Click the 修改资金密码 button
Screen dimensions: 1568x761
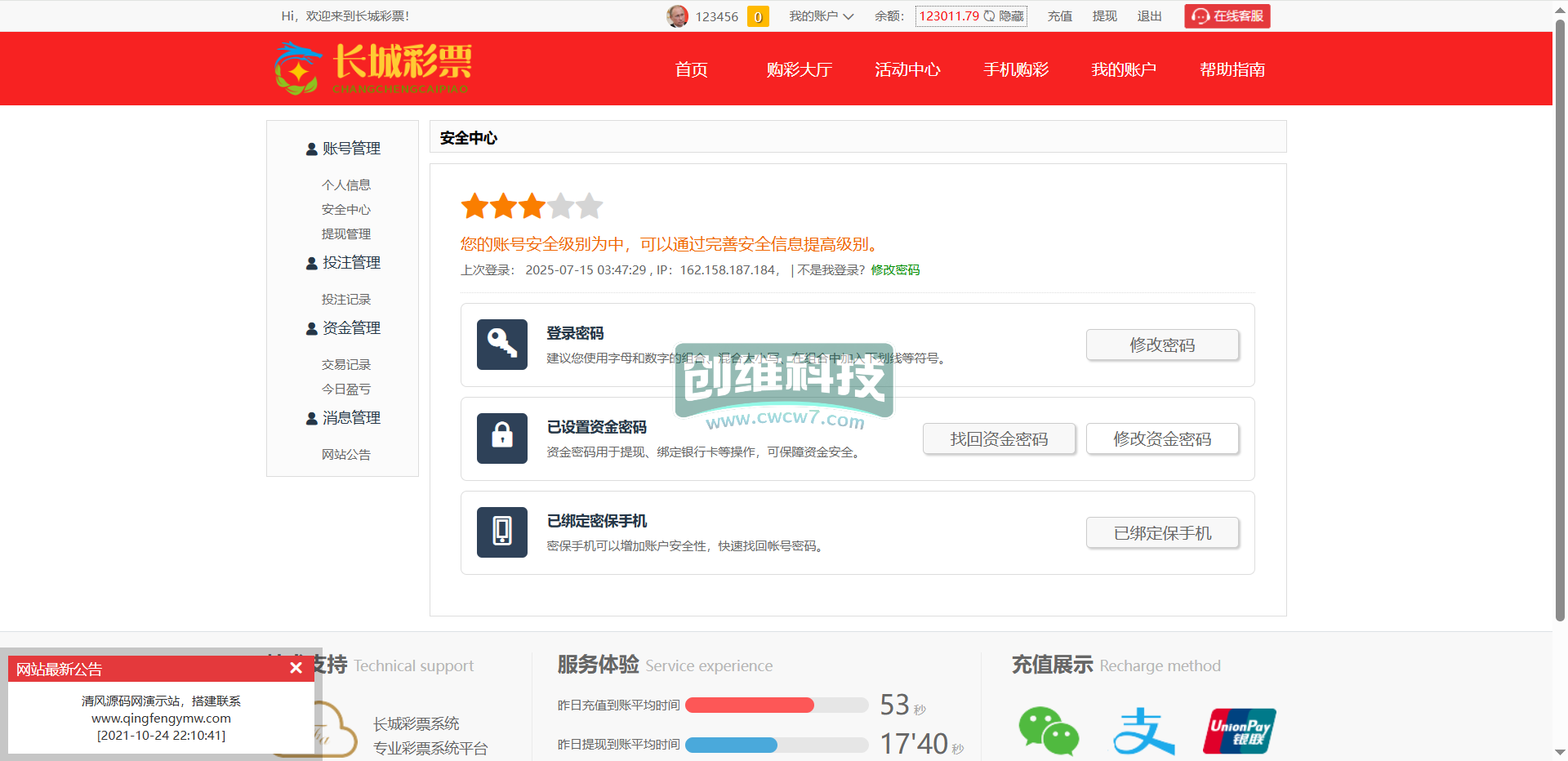tap(1162, 438)
